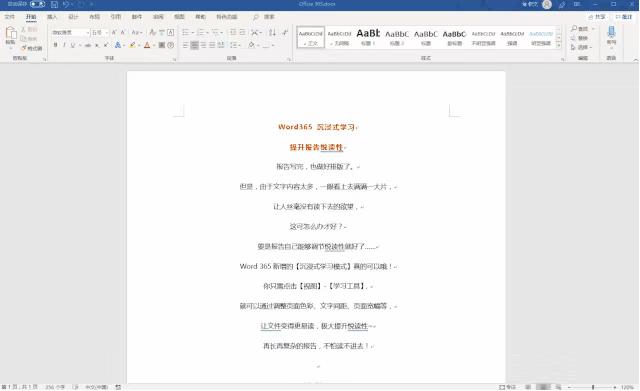Click the Select button in editing group
This screenshot has width=640, height=391.
(x=581, y=47)
